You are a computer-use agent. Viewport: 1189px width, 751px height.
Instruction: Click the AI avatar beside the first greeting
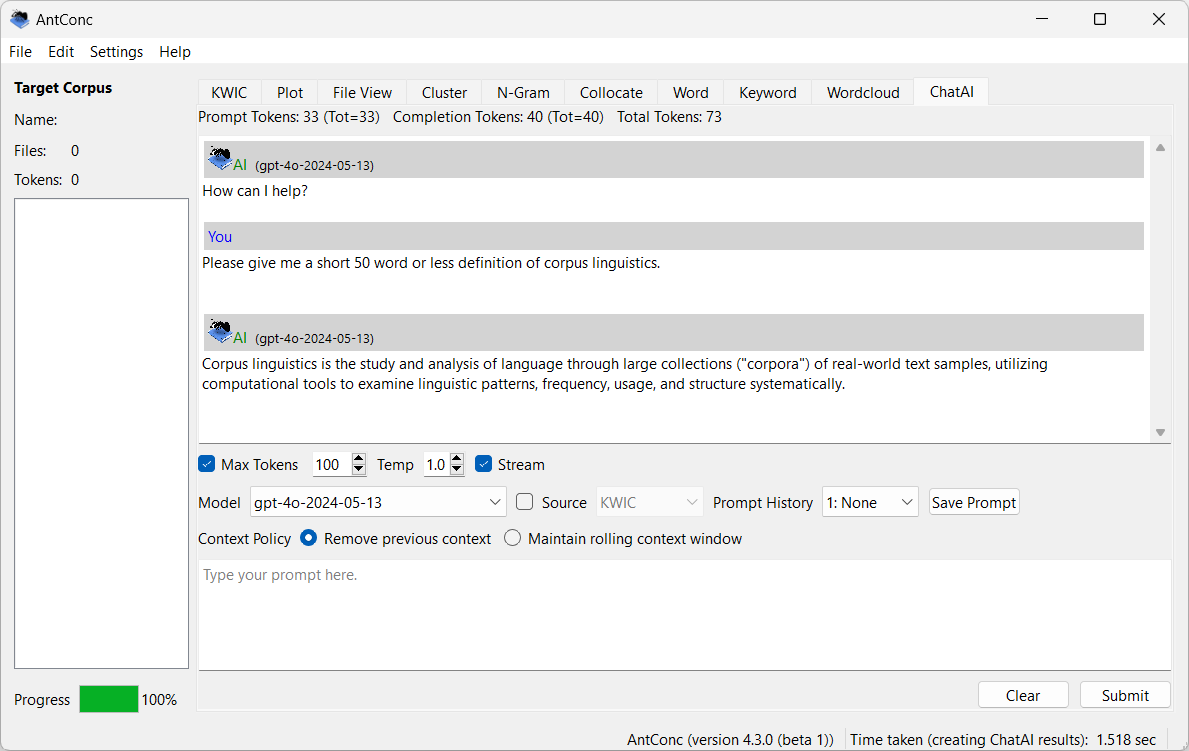[x=221, y=158]
